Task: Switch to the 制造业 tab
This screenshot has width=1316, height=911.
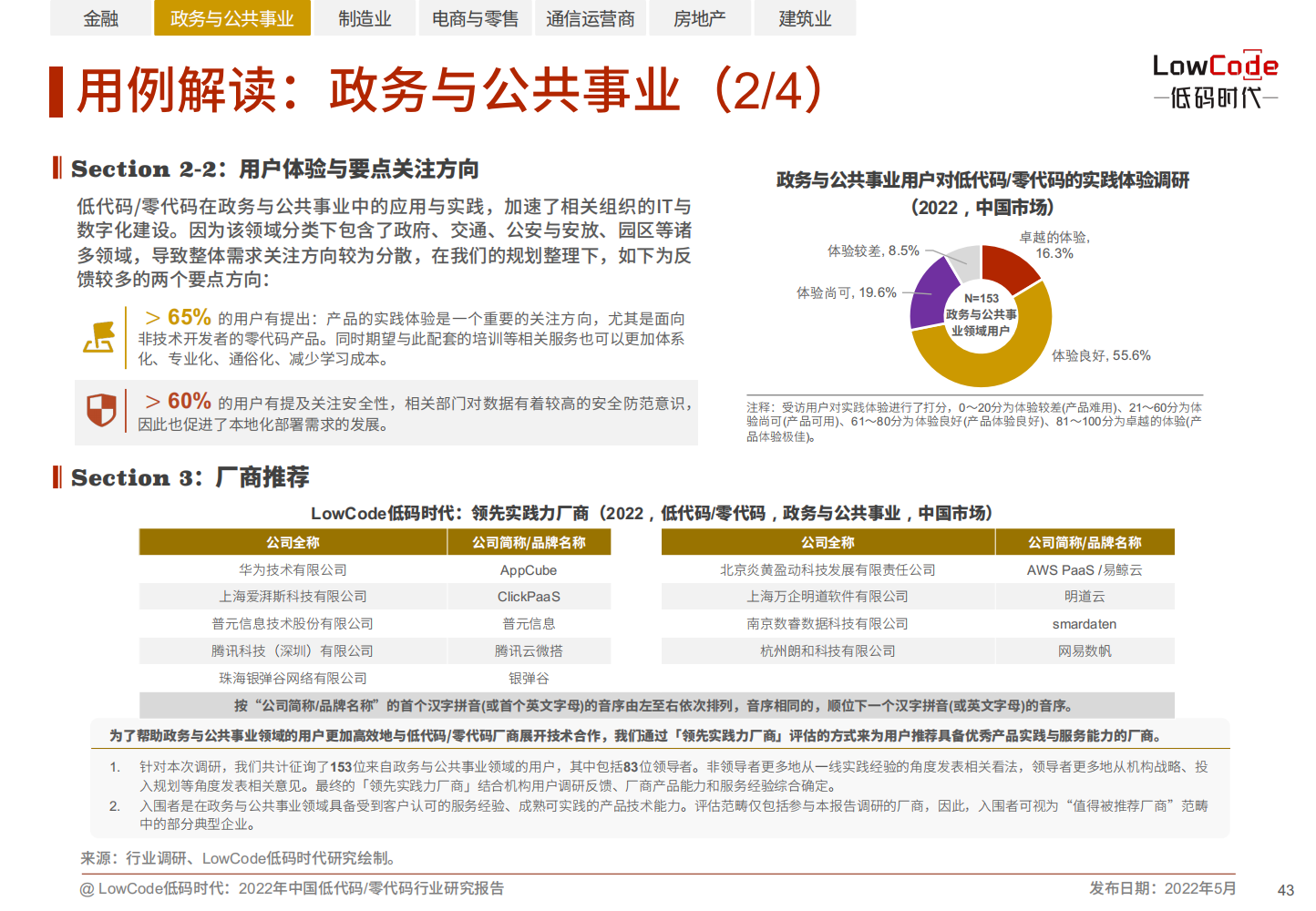Action: click(365, 18)
